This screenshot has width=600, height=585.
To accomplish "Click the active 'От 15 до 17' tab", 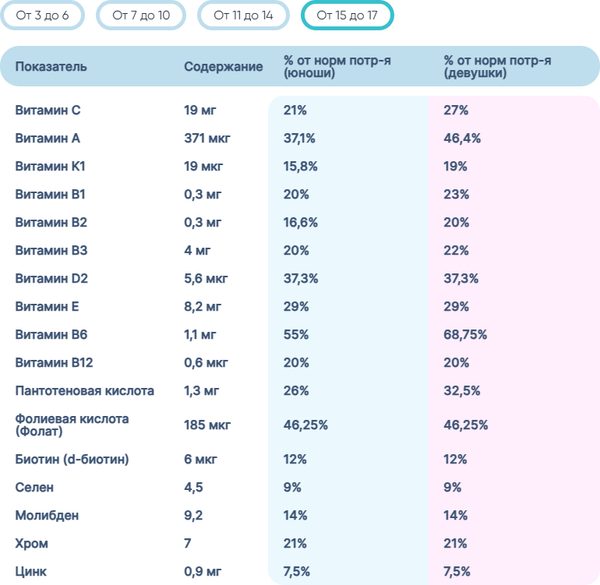I will (x=346, y=16).
